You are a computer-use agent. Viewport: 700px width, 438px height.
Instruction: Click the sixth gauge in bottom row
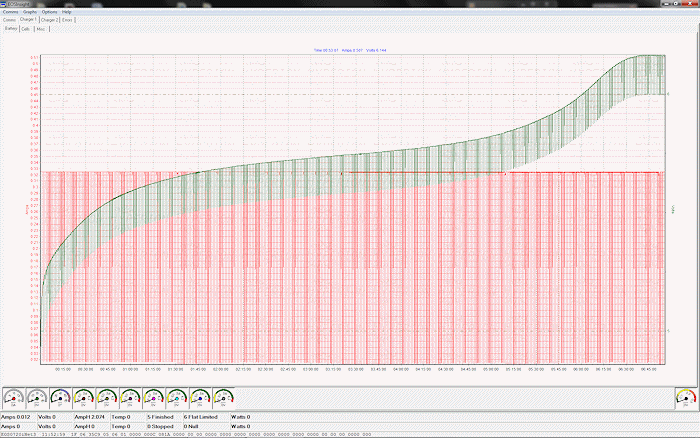[x=130, y=397]
